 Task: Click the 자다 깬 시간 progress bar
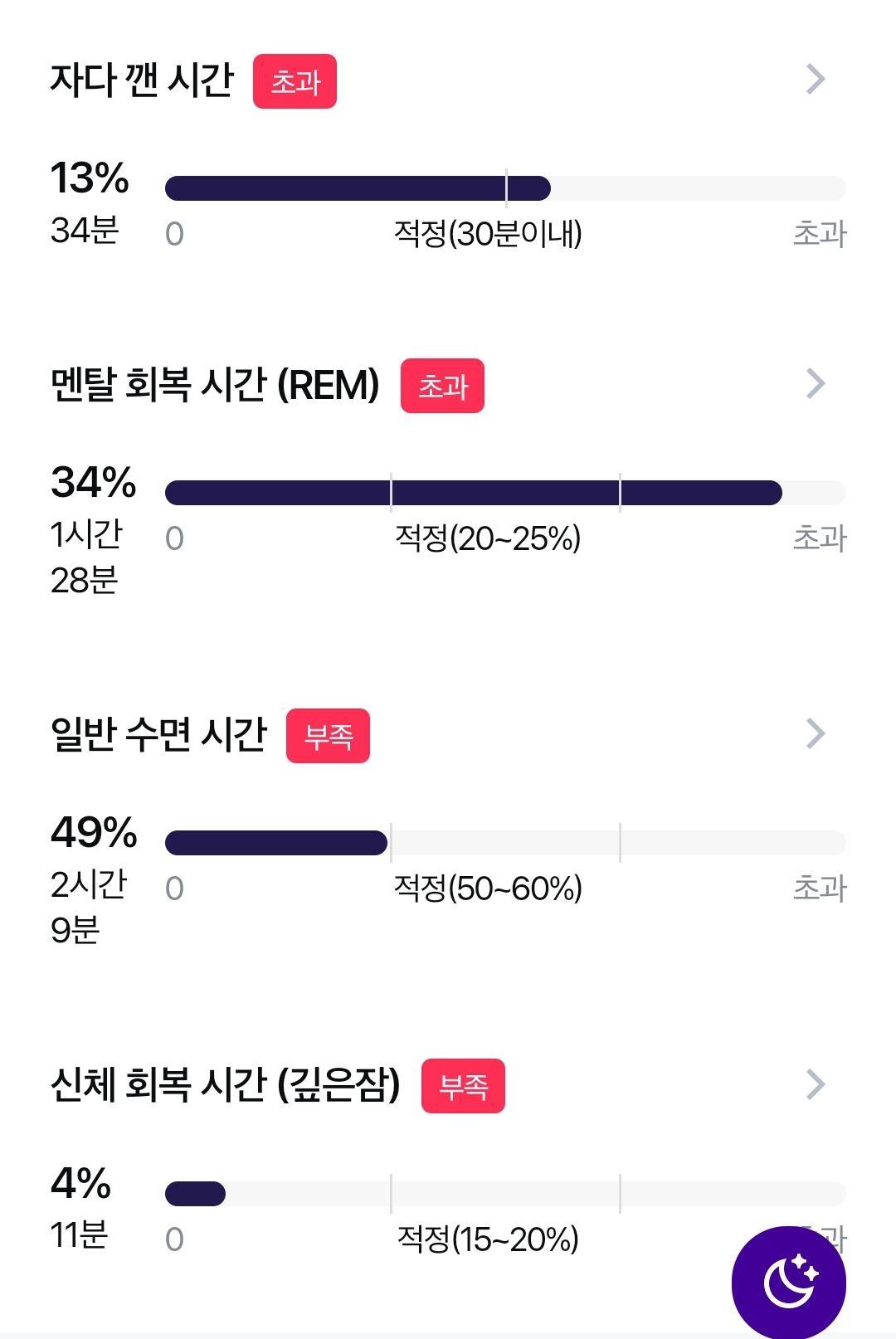pyautogui.click(x=505, y=188)
